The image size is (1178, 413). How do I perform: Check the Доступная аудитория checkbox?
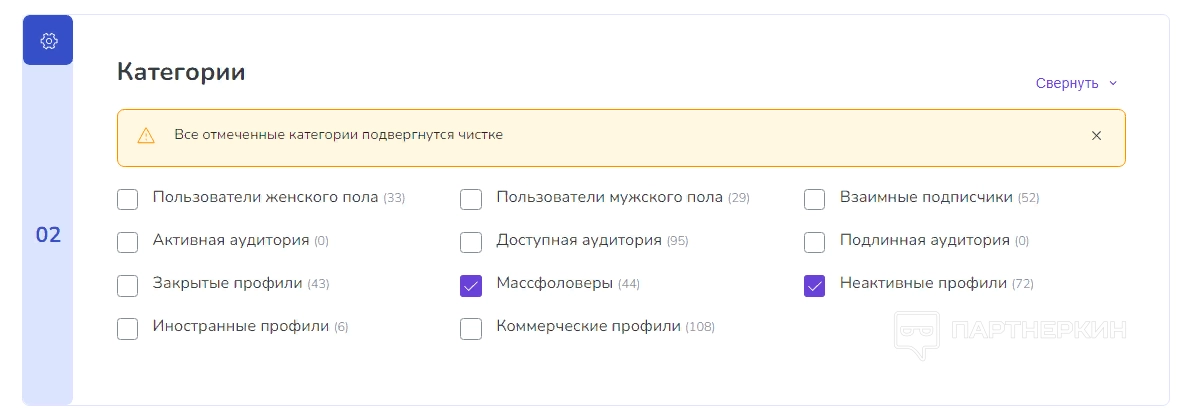pyautogui.click(x=471, y=242)
